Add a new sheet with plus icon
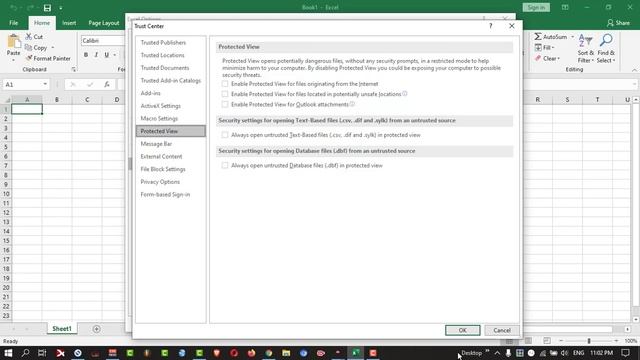This screenshot has width=640, height=360. click(96, 329)
